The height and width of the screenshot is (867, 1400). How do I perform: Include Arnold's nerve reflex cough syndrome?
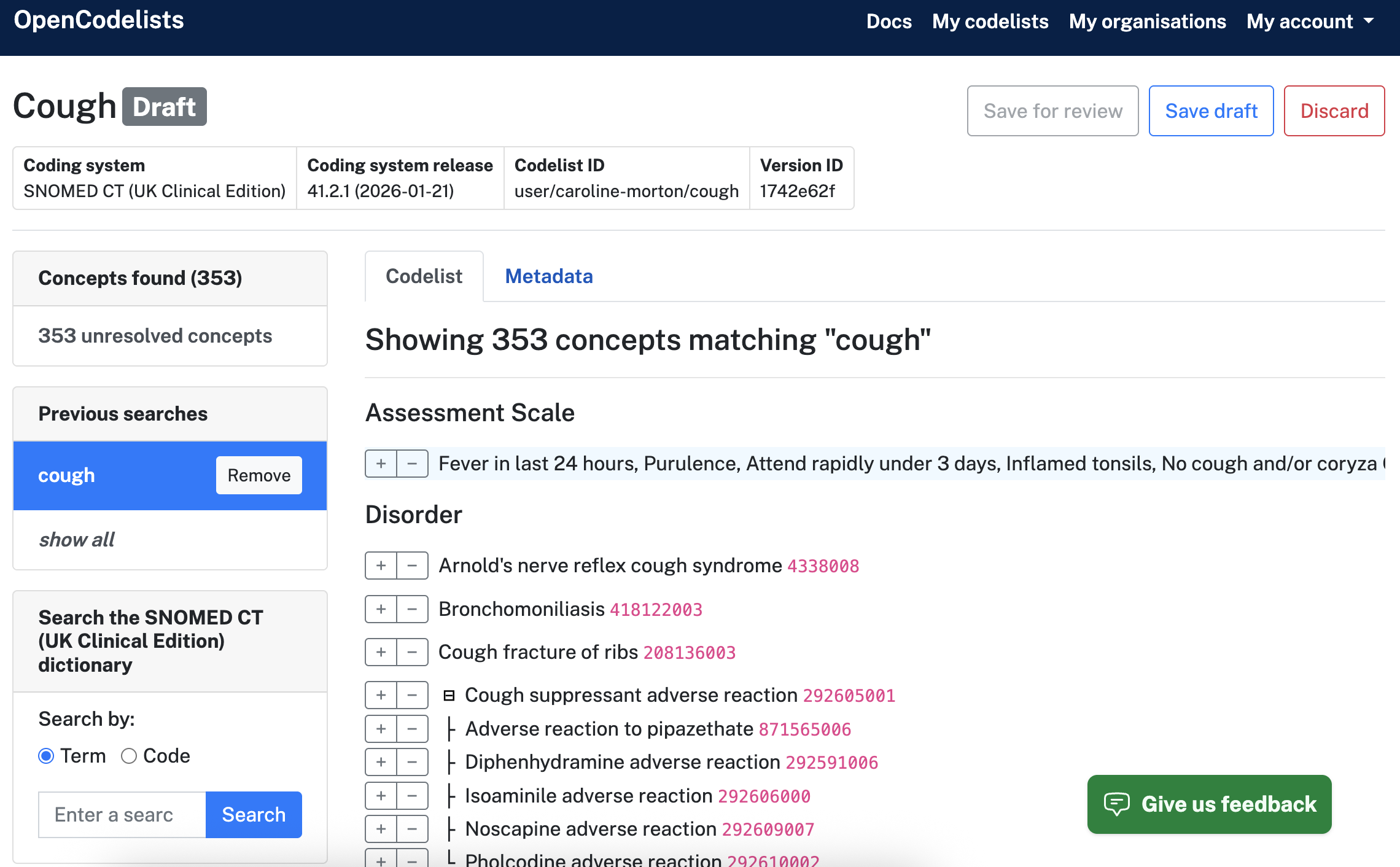[x=381, y=566]
